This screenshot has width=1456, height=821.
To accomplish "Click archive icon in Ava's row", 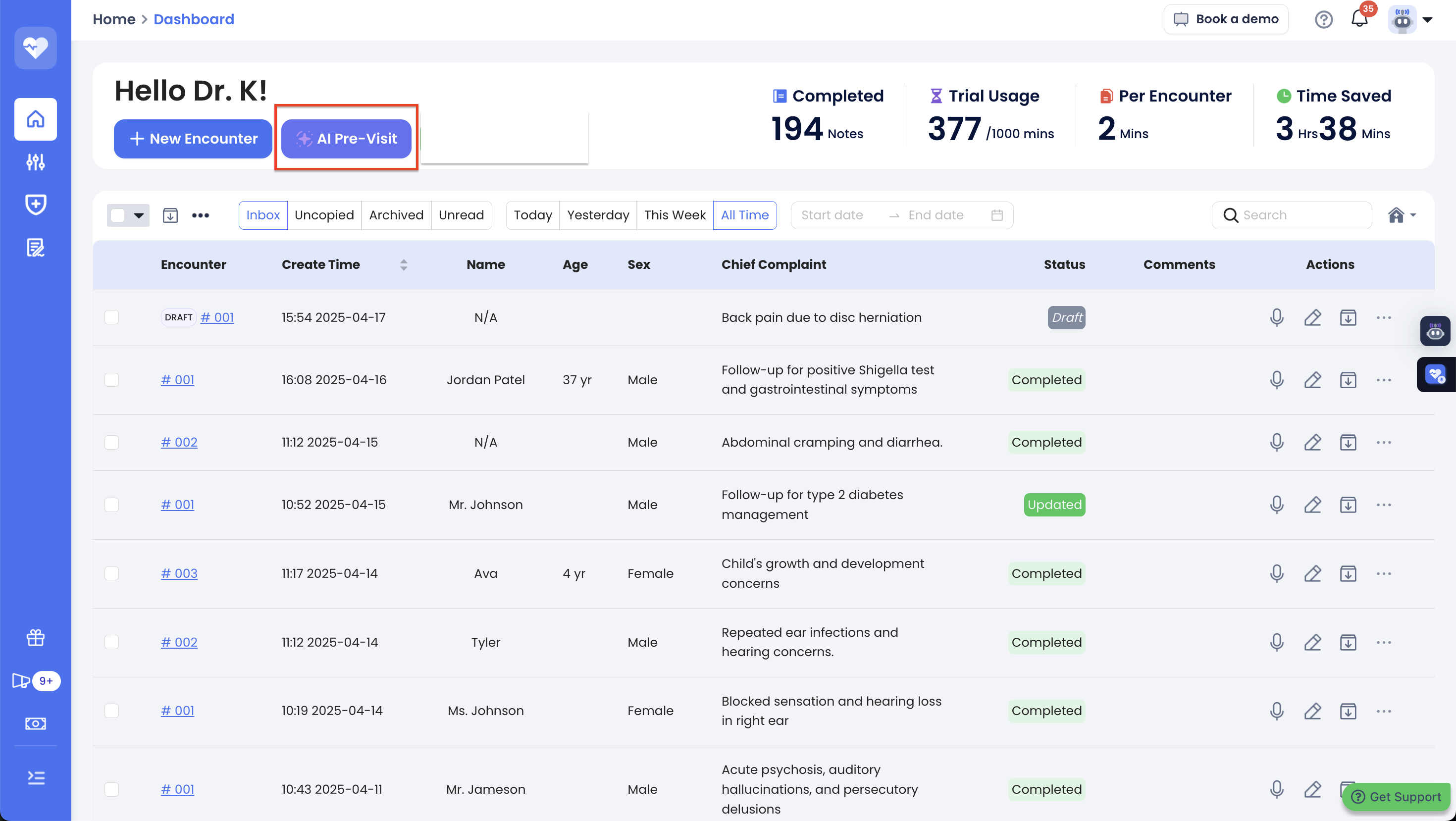I will [x=1348, y=573].
